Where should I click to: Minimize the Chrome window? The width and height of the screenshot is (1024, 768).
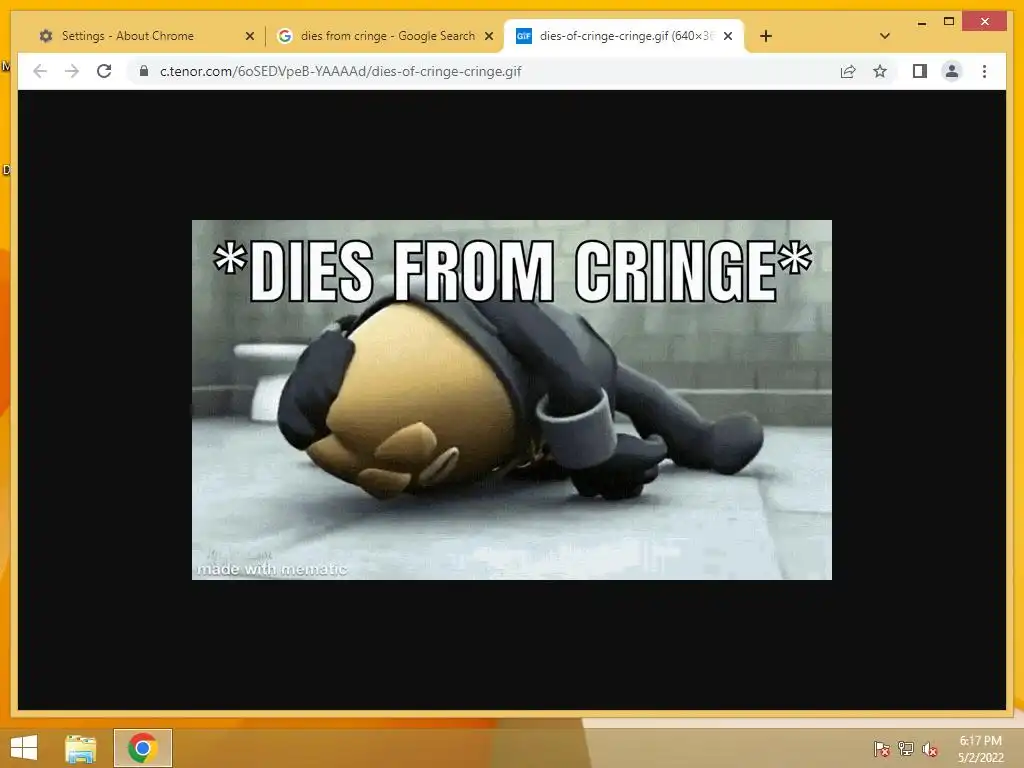click(x=921, y=22)
